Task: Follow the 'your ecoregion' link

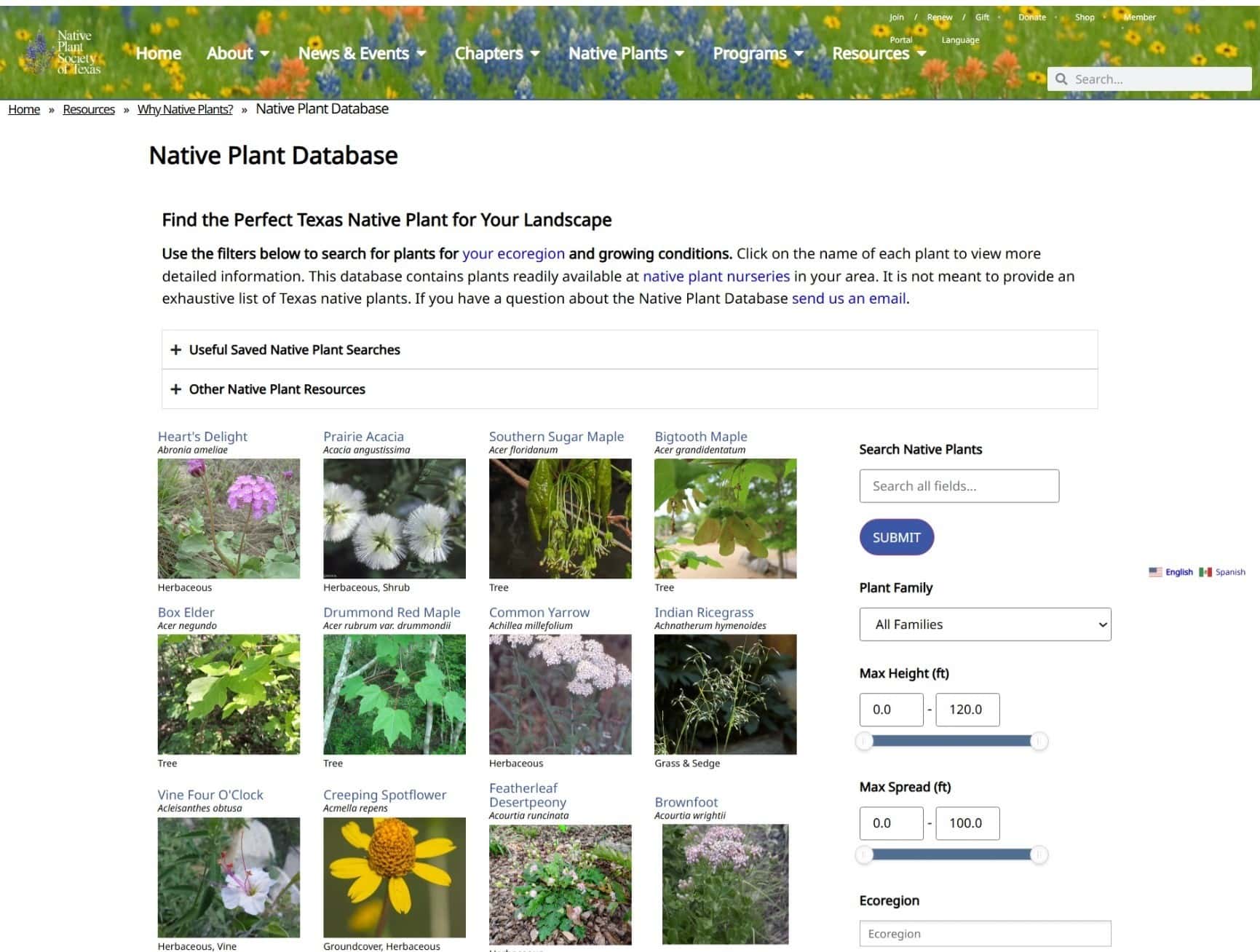Action: pos(513,253)
